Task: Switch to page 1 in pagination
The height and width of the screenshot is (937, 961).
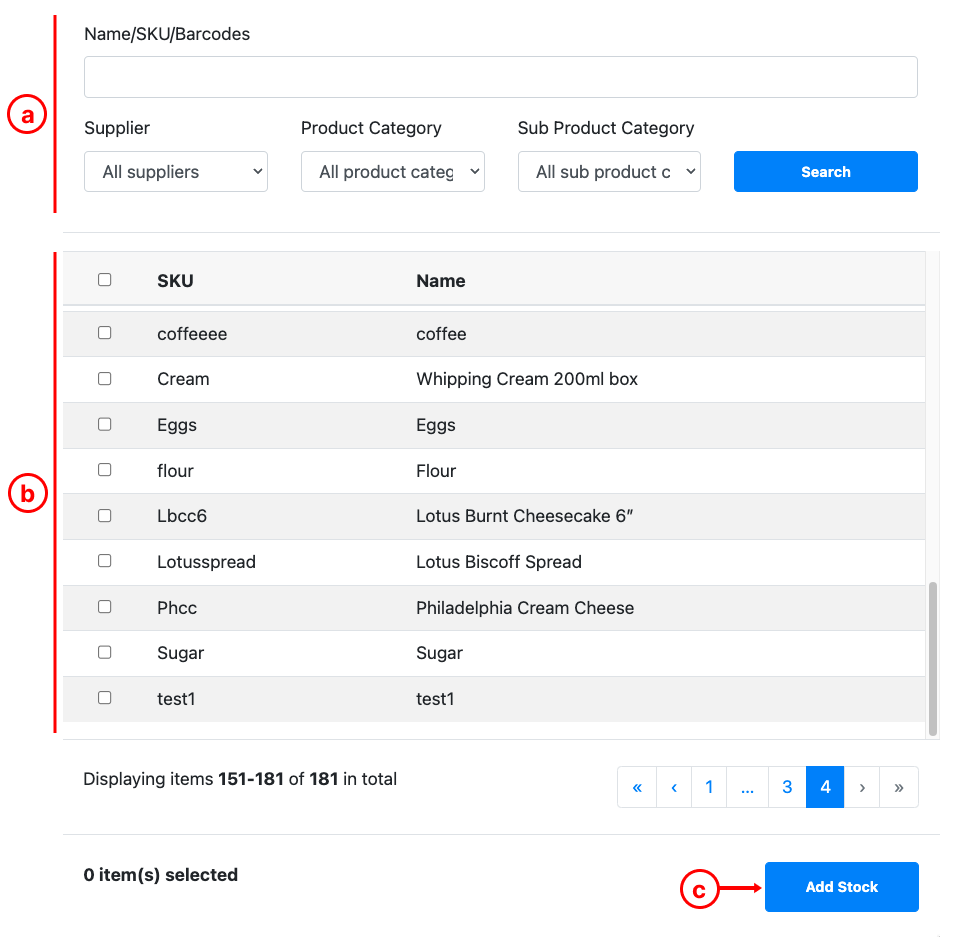Action: [709, 787]
